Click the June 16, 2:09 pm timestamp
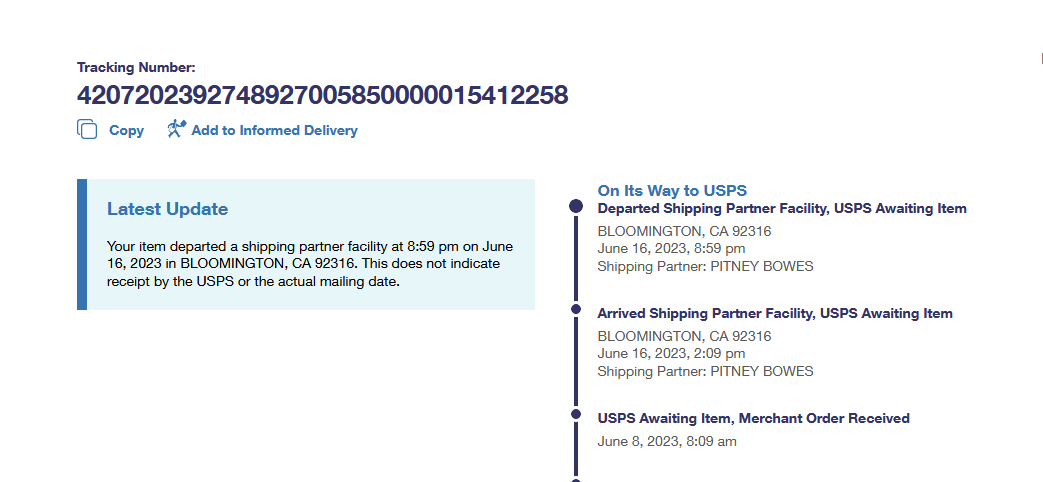The height and width of the screenshot is (482, 1043). click(671, 353)
